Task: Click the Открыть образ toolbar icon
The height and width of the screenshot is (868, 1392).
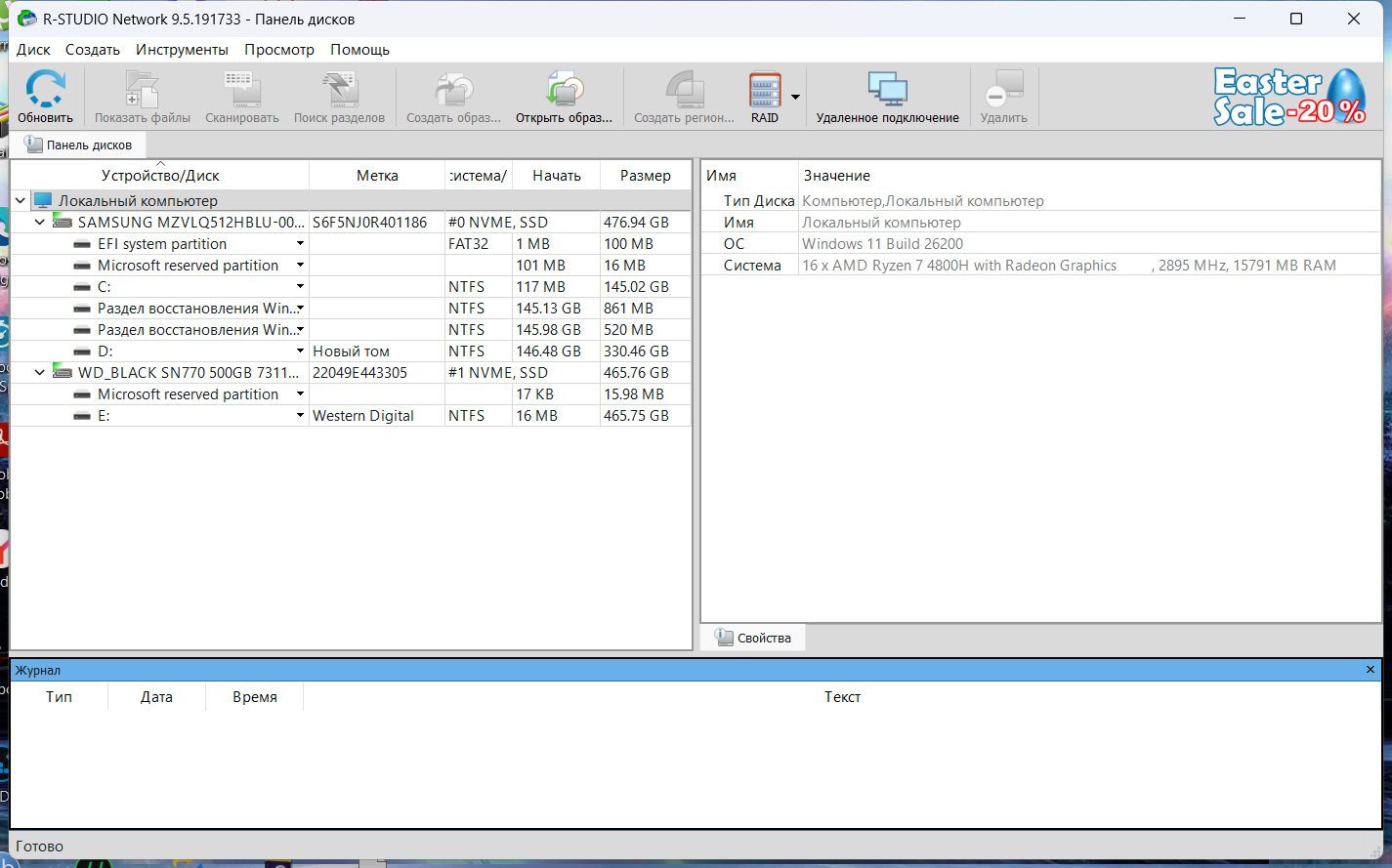Action: click(x=564, y=90)
